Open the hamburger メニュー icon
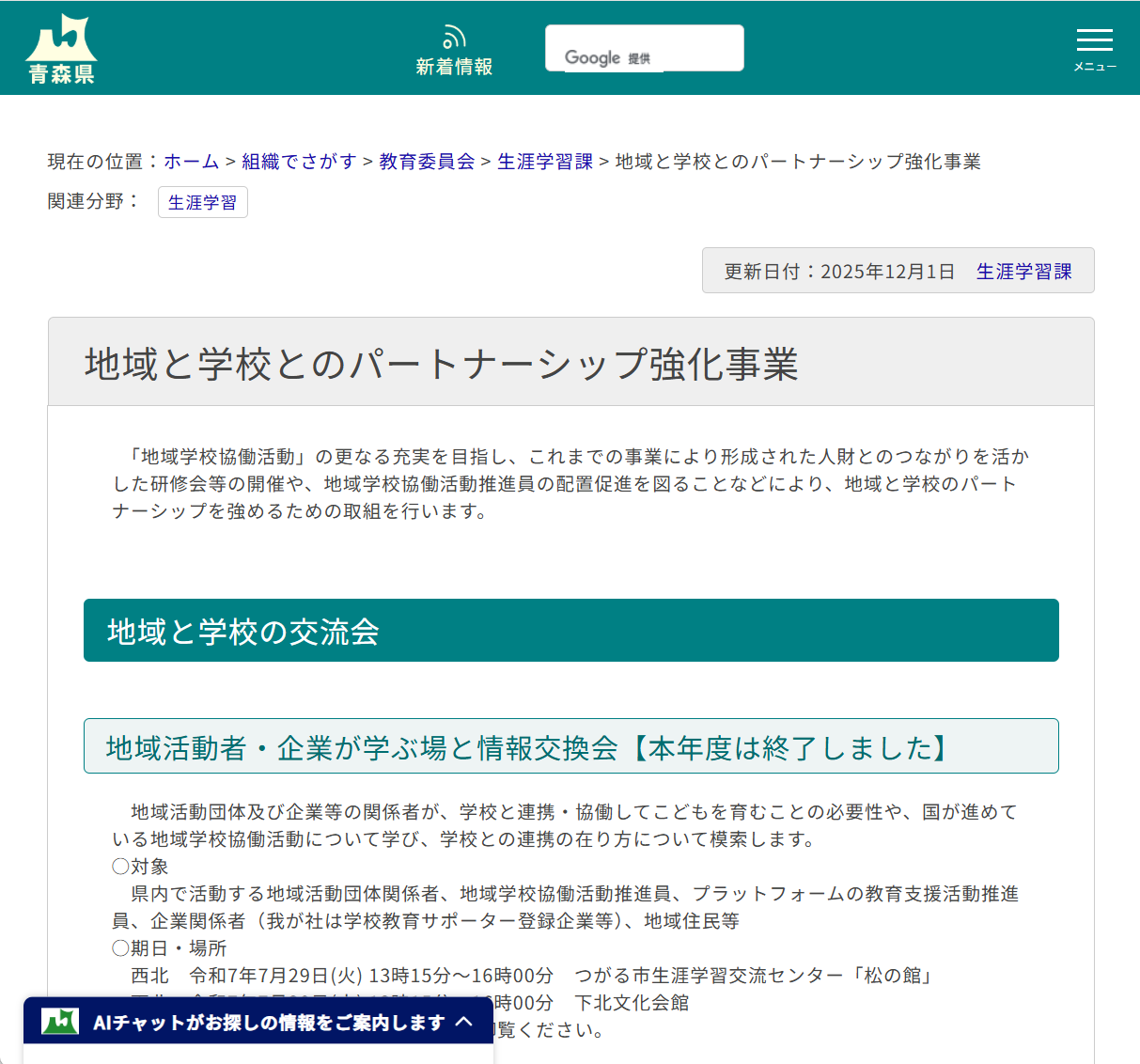 point(1094,39)
